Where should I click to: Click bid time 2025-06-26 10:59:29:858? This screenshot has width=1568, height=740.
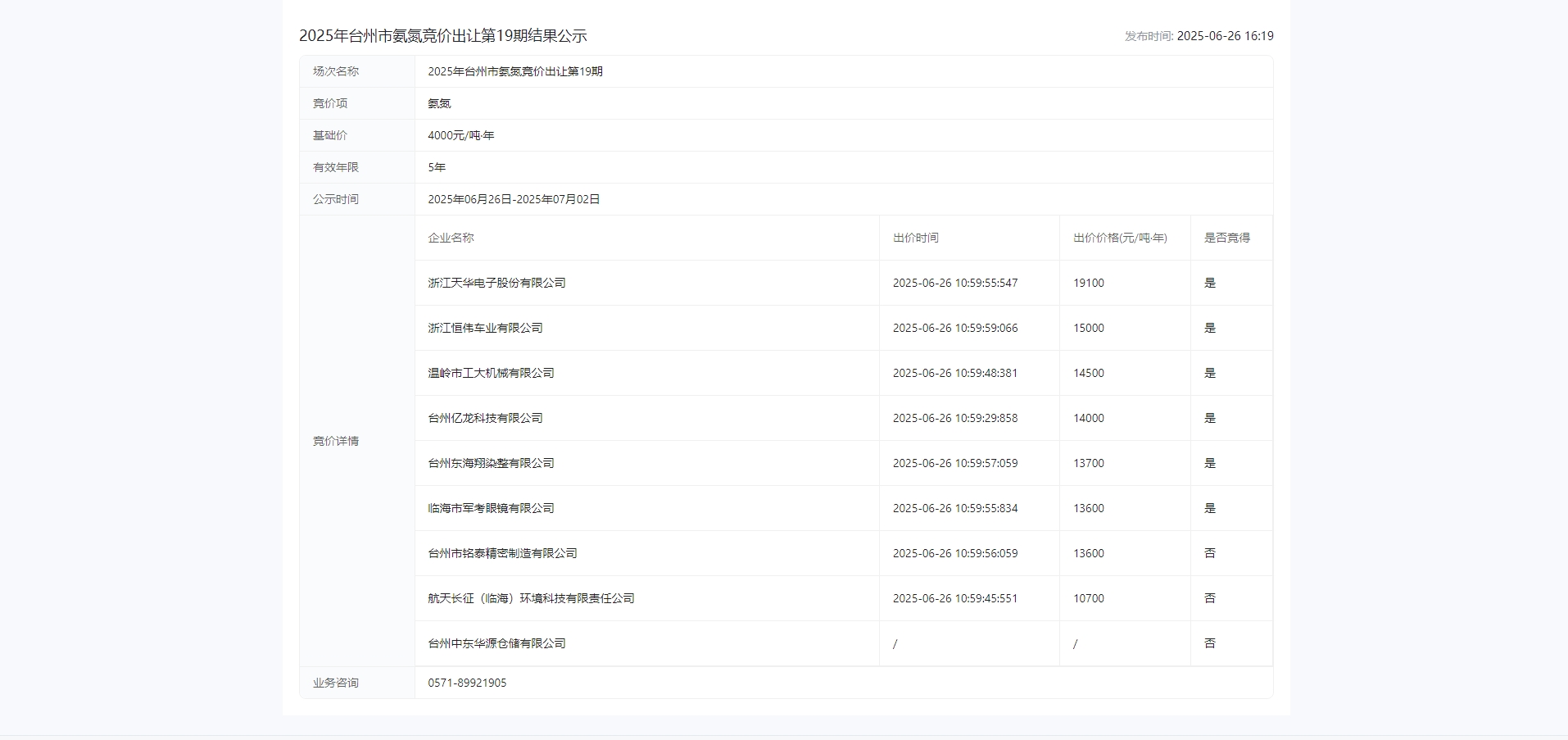(955, 418)
